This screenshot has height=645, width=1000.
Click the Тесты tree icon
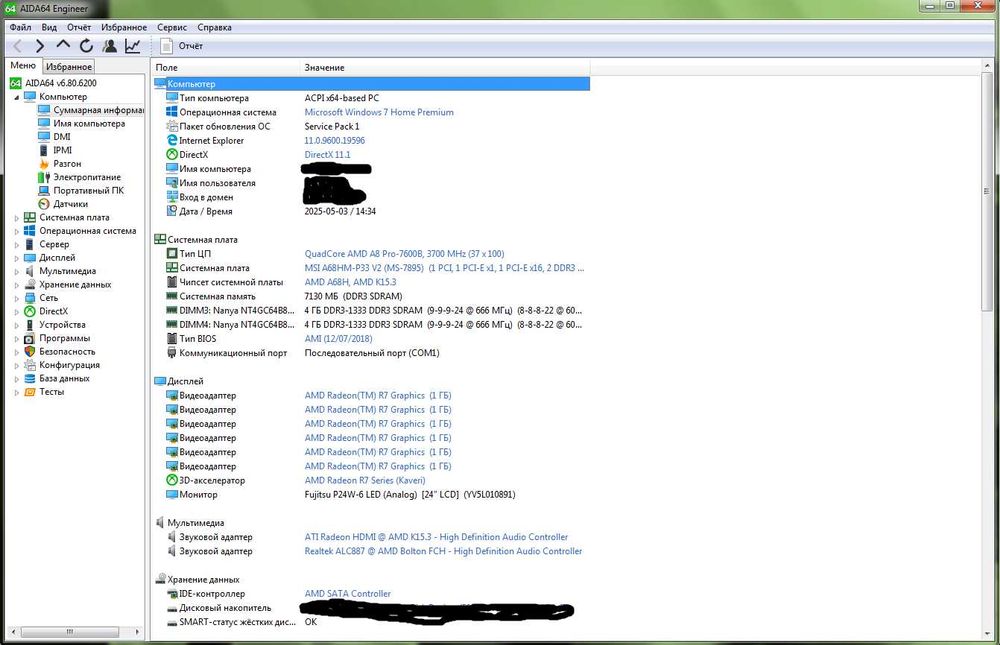point(29,392)
